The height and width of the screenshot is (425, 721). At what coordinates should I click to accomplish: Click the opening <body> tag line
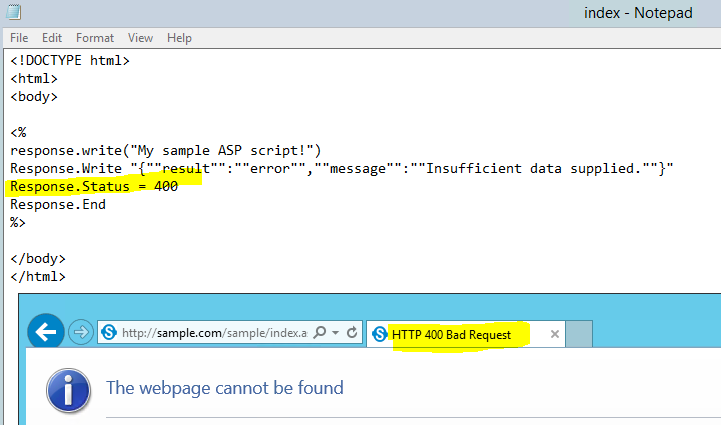tap(34, 97)
